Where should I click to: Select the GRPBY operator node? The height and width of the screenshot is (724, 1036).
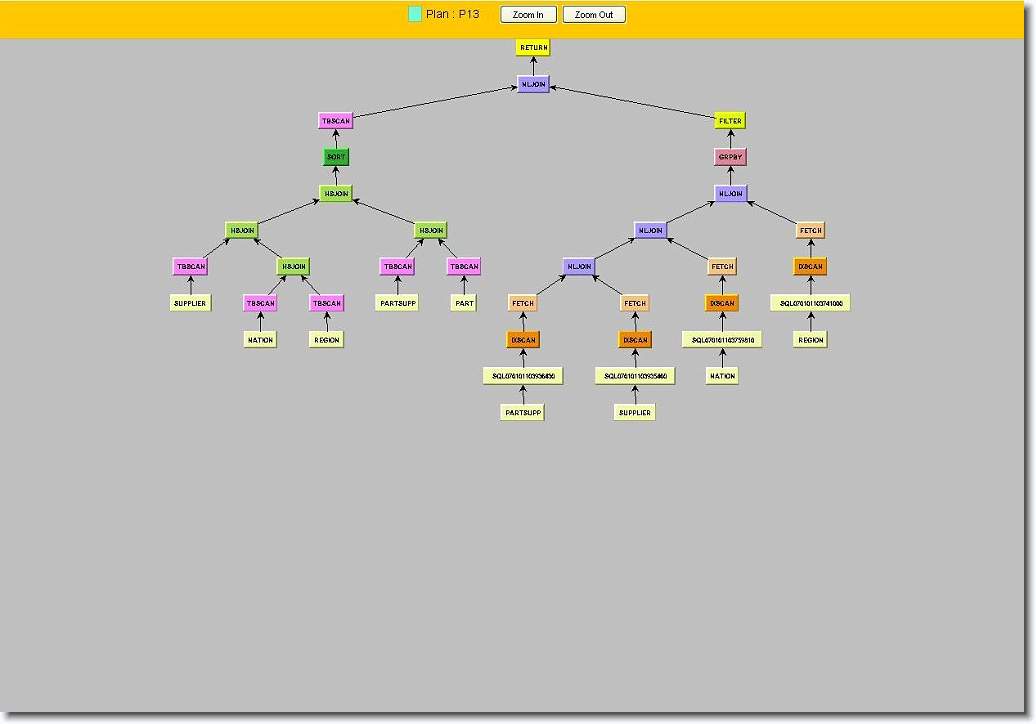[x=730, y=157]
